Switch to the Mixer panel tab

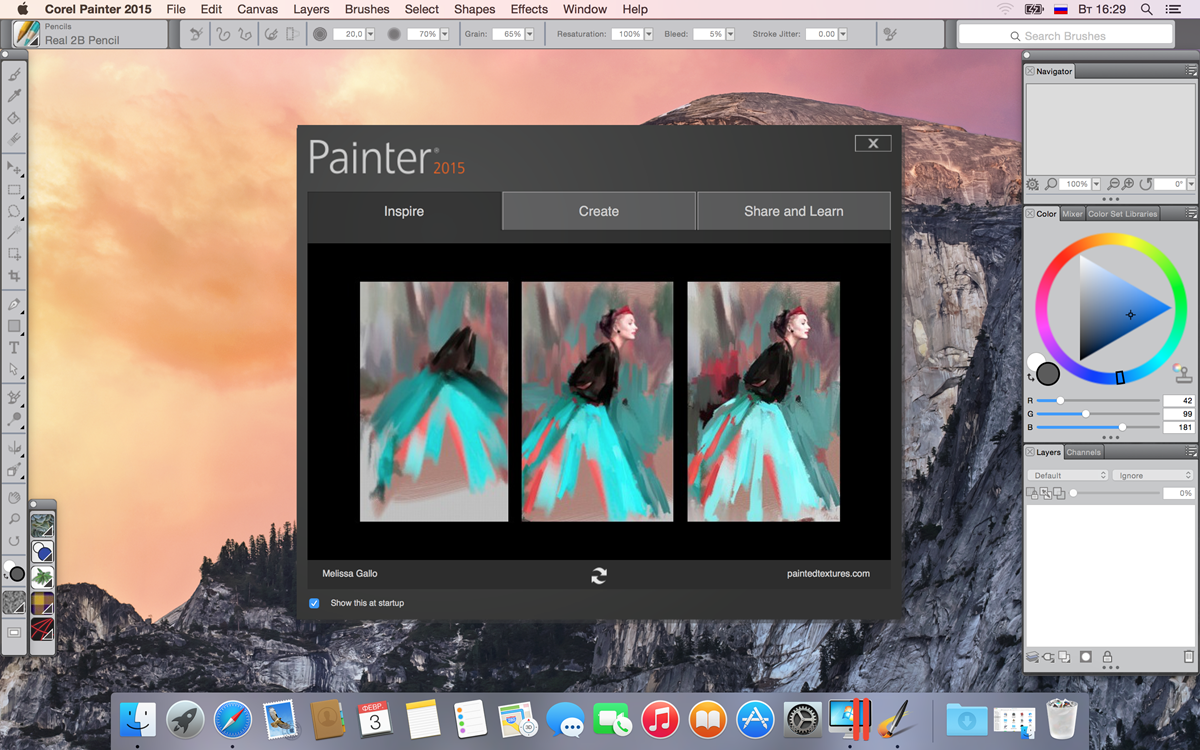[x=1072, y=214]
